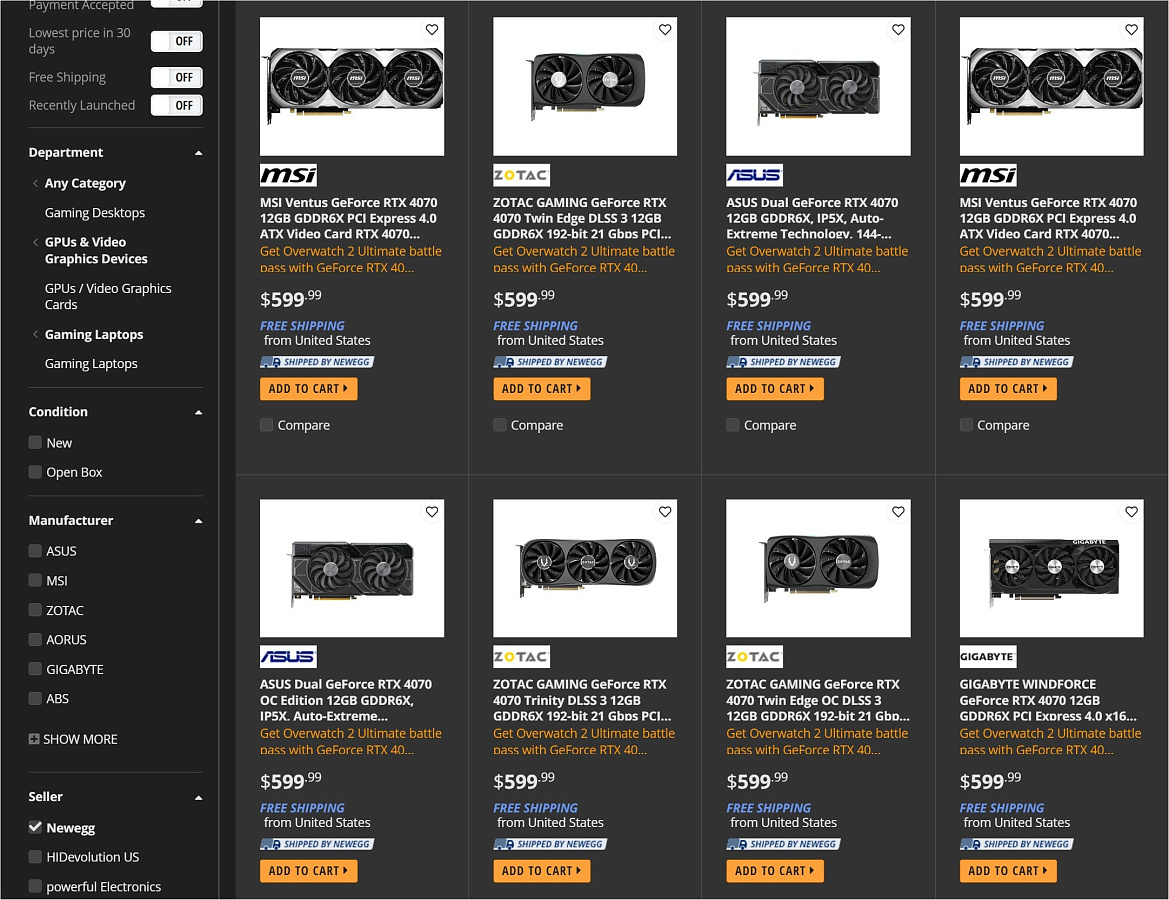Select GPUs & Video Graphics Devices category
This screenshot has width=1169, height=900.
[x=96, y=250]
